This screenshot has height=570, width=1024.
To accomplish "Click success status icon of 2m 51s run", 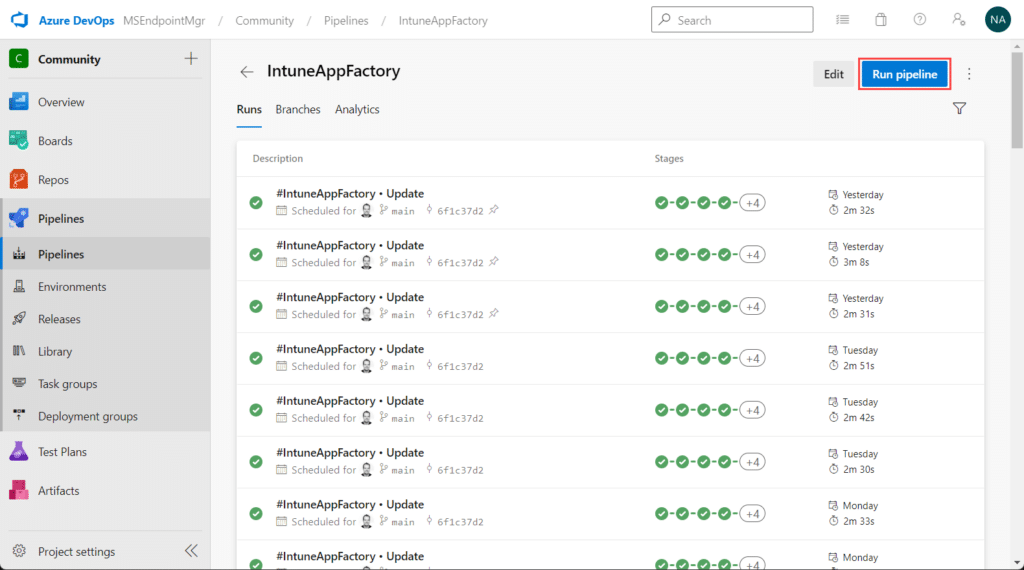I will point(256,358).
